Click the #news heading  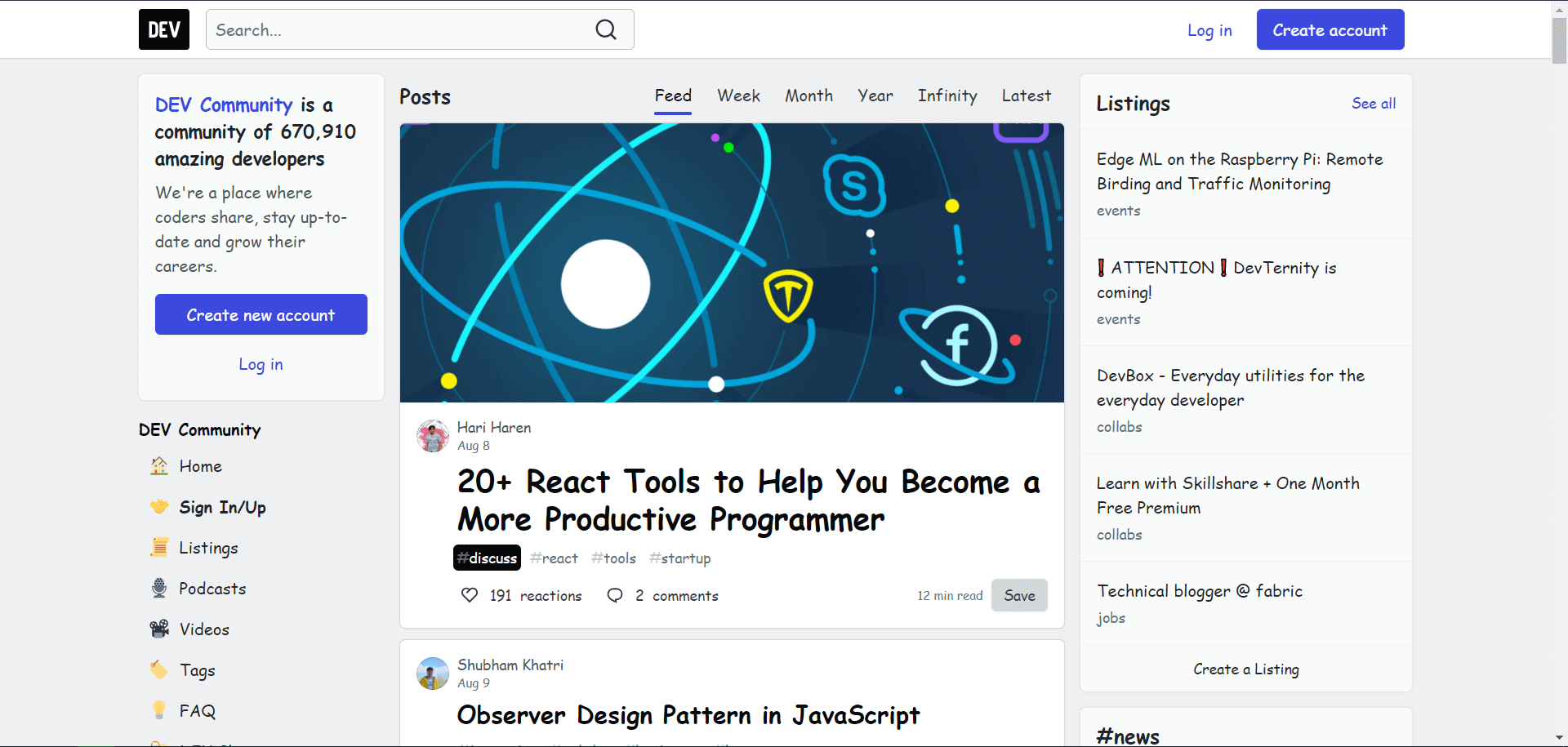(x=1128, y=736)
